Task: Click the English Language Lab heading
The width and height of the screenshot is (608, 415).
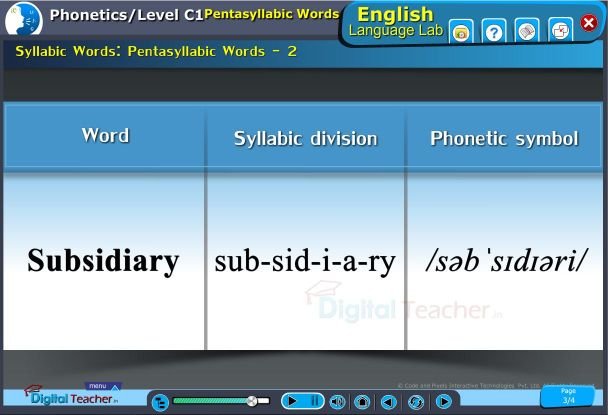Action: click(396, 22)
